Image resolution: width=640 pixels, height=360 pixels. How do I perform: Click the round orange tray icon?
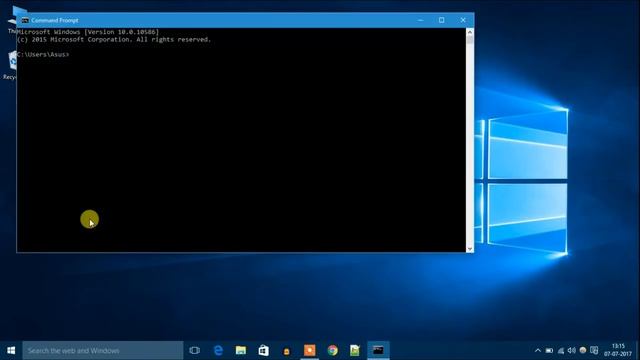pyautogui.click(x=583, y=350)
